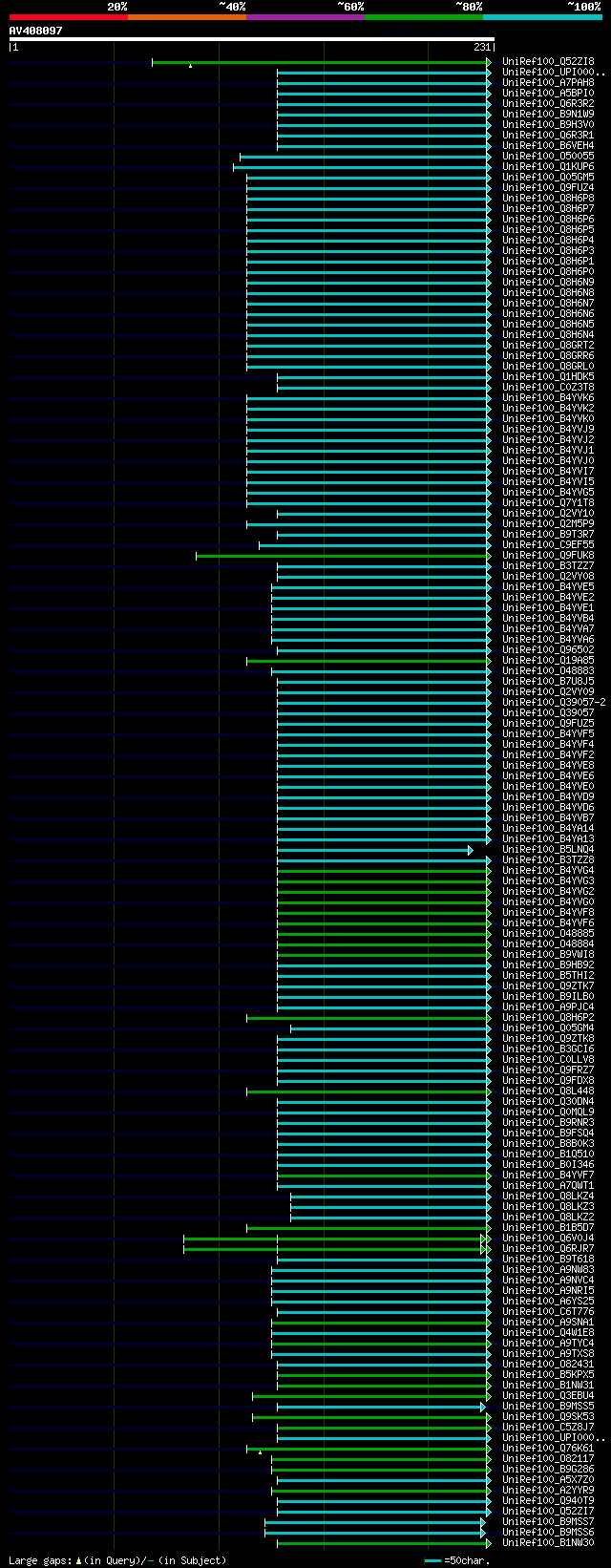The image size is (611, 1568).
Task: Choose hit UniRef100_B4YVE5
Action: pos(548,586)
